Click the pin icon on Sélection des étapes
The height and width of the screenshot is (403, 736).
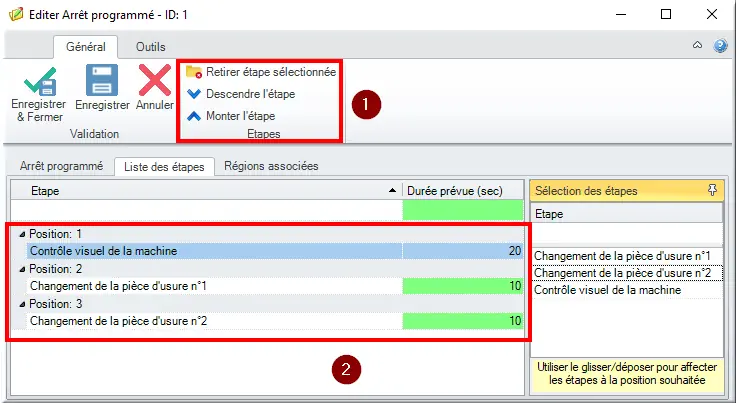713,190
